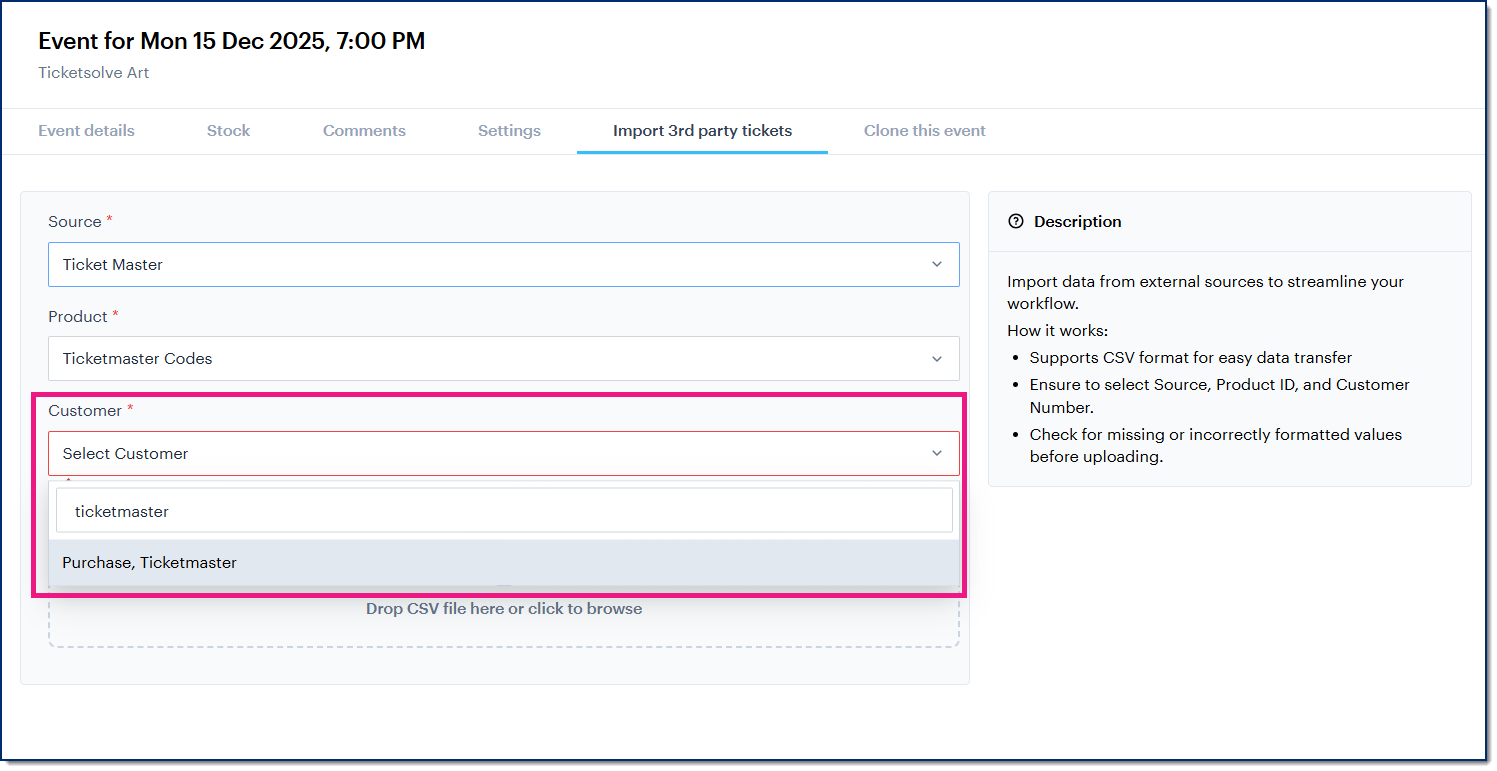Image resolution: width=1497 pixels, height=771 pixels.
Task: Click the Product field label
Action: [x=78, y=316]
